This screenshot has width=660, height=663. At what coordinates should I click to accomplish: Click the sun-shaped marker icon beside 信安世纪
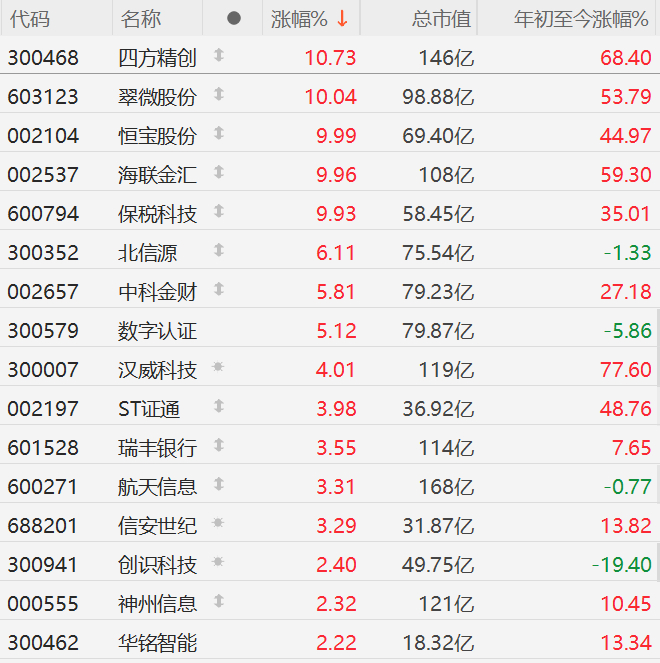pos(218,523)
